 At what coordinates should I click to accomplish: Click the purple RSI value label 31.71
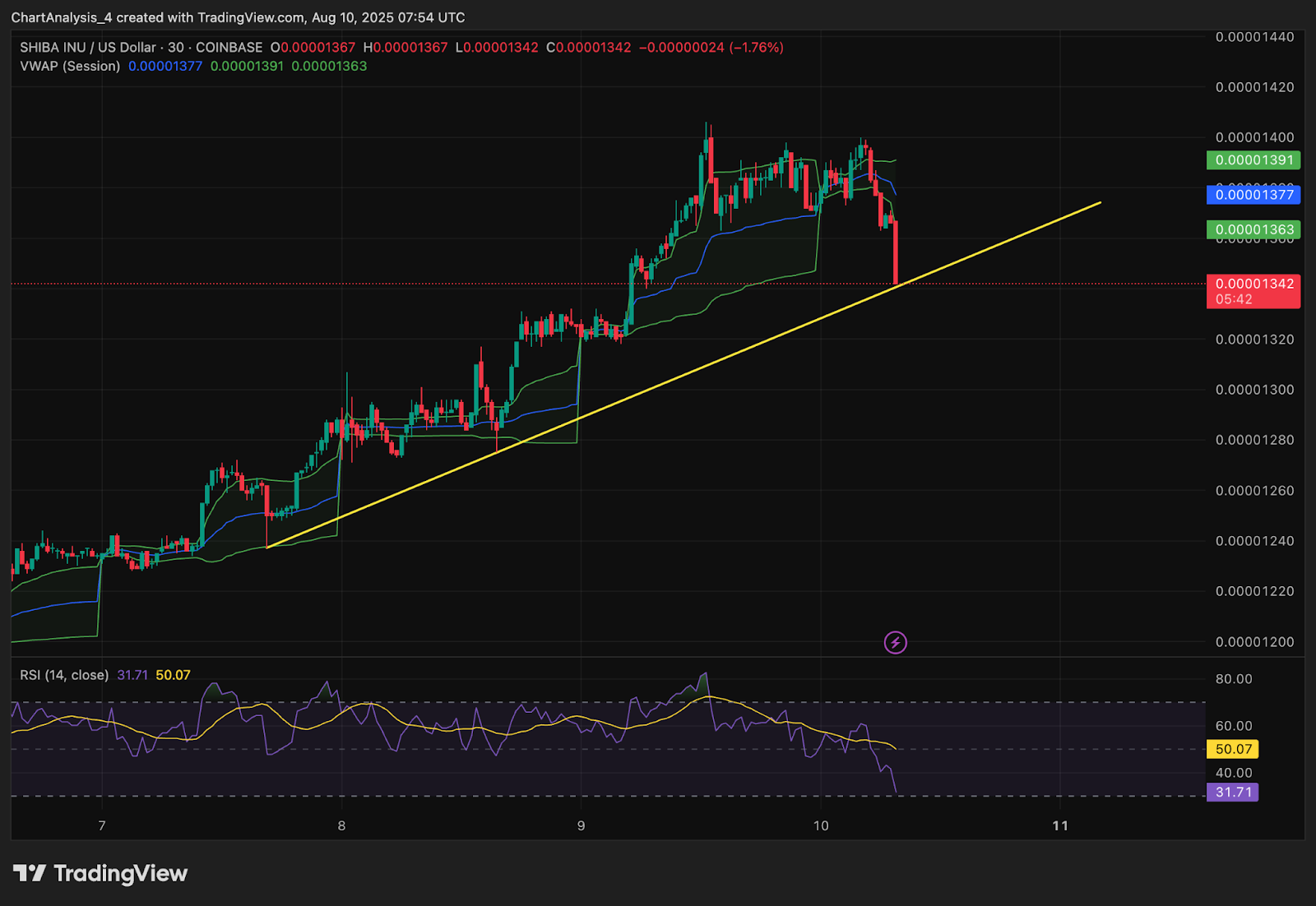pos(1232,793)
